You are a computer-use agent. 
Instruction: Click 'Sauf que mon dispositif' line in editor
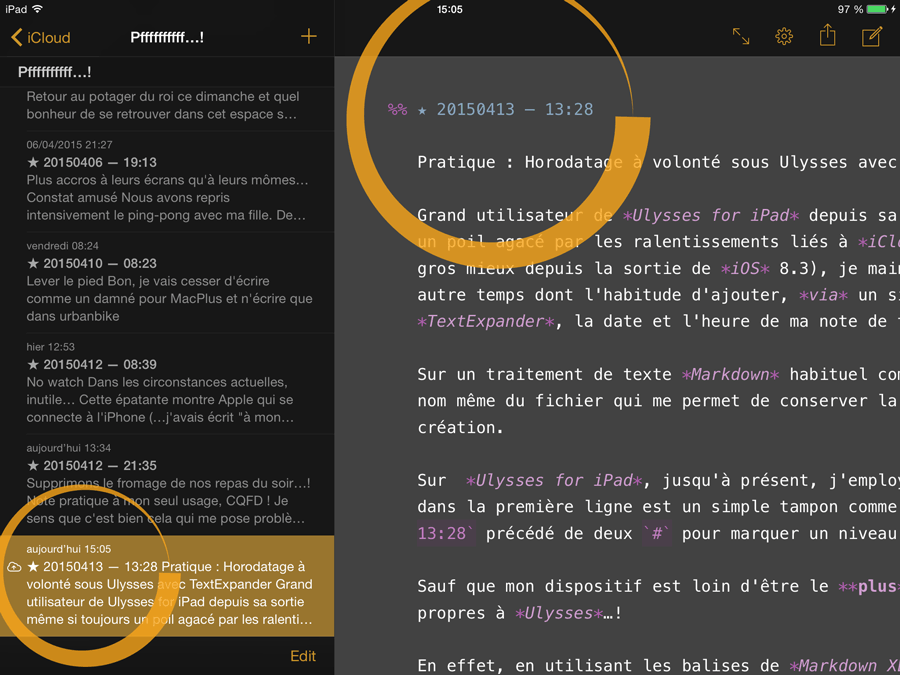(x=658, y=586)
